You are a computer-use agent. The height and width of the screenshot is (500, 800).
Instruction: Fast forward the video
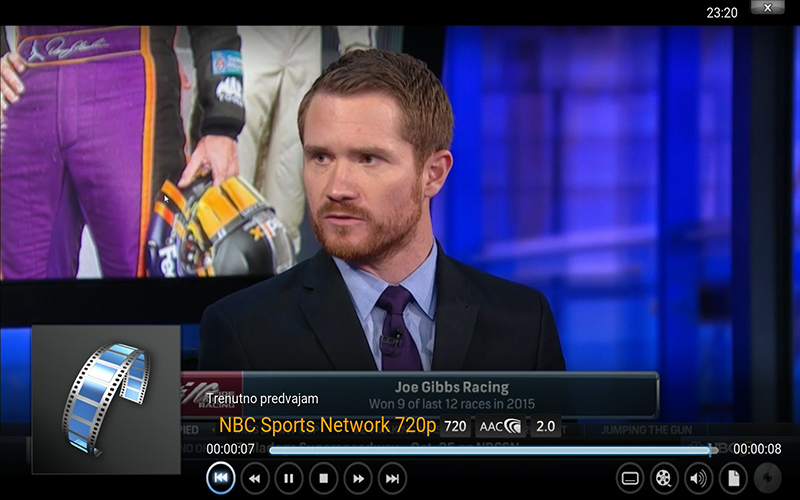[358, 478]
